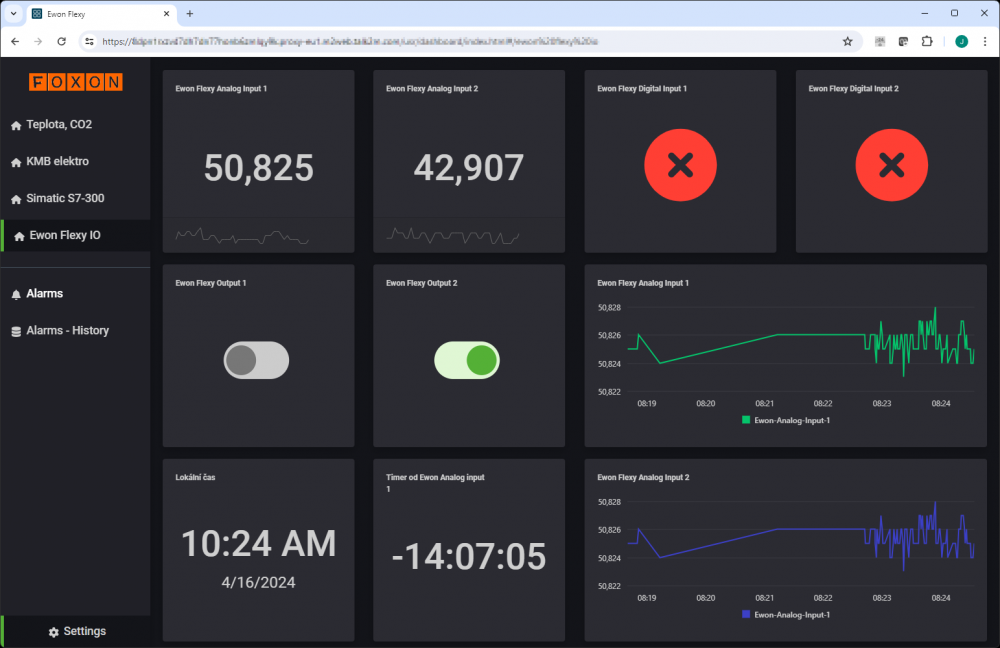Click the FOXON logo
The width and height of the screenshot is (1000, 648).
[75, 82]
